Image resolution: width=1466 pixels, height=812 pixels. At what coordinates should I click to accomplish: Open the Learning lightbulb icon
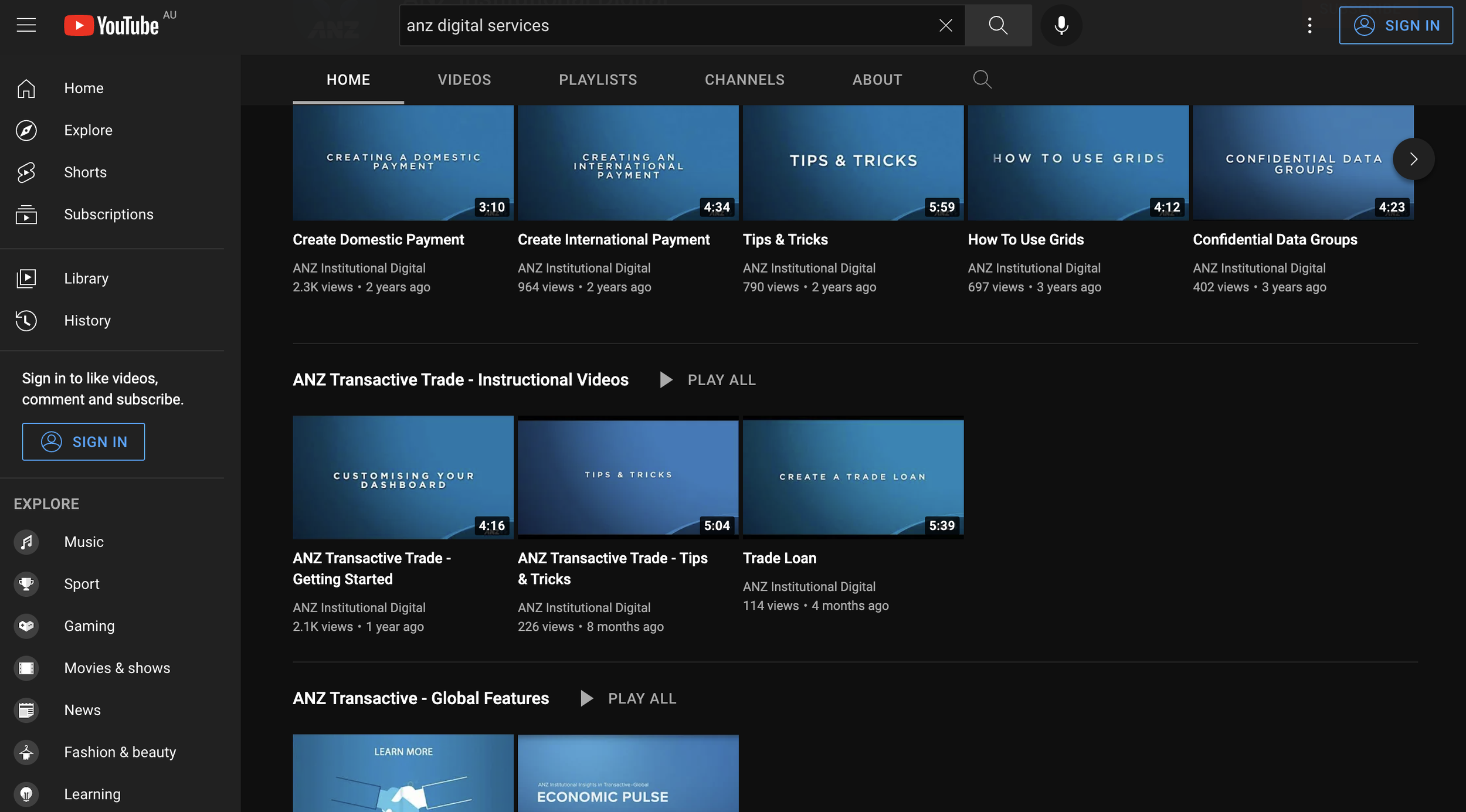[26, 794]
